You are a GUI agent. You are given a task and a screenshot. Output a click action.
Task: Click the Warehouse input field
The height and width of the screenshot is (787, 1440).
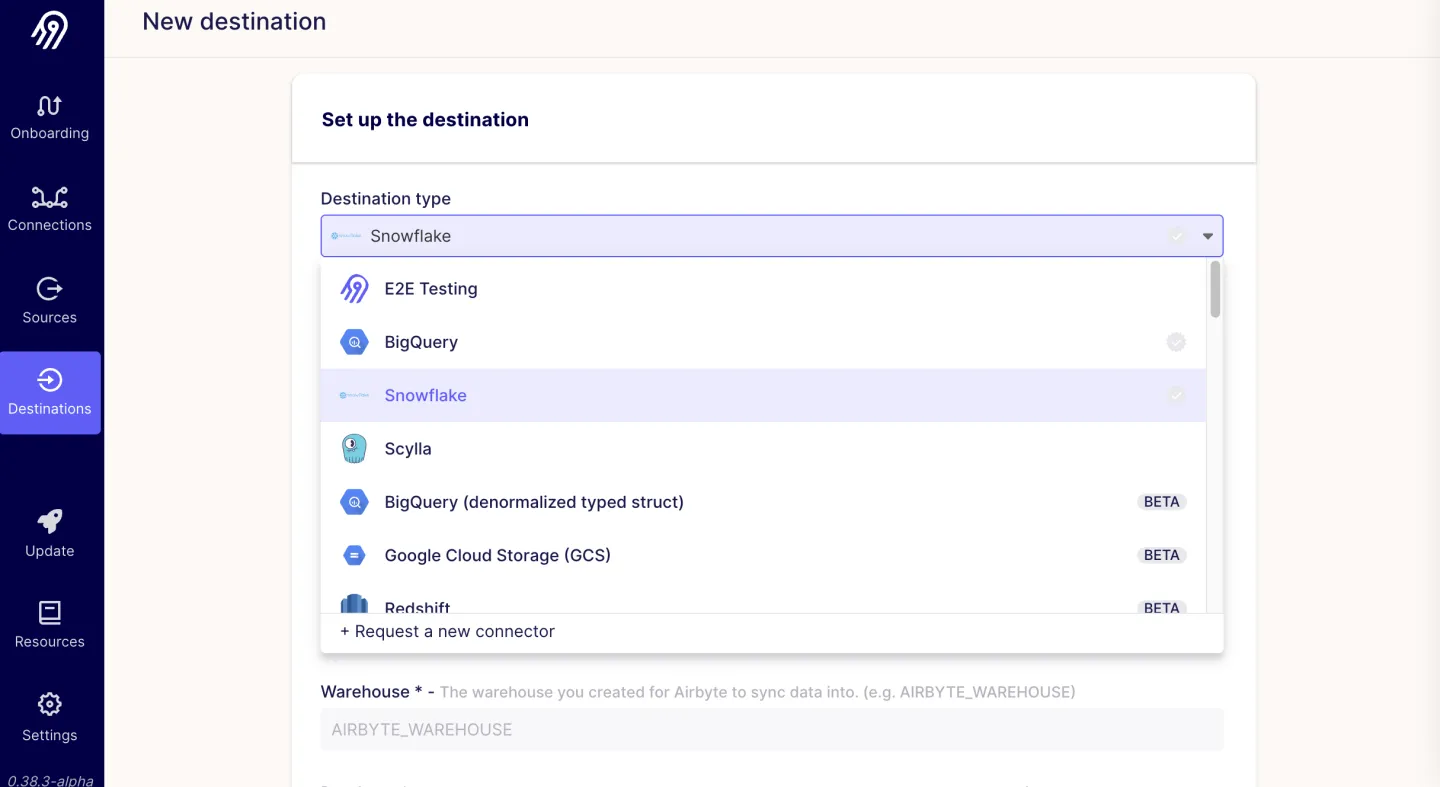pyautogui.click(x=771, y=730)
